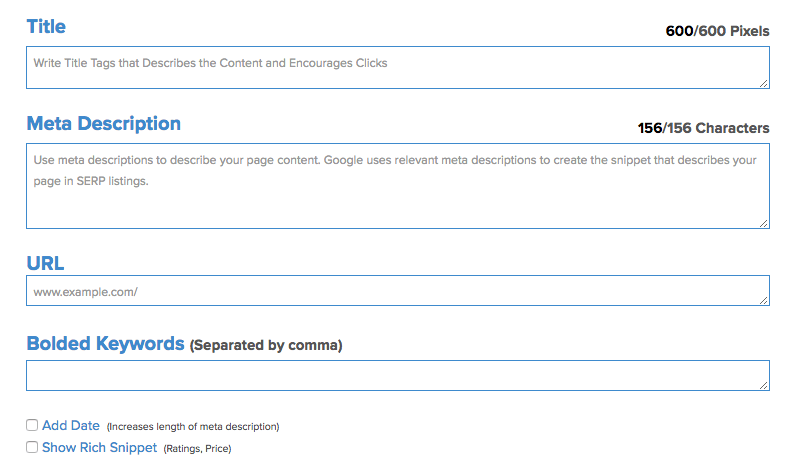The image size is (809, 473).
Task: Click the Title text input field
Action: (397, 68)
